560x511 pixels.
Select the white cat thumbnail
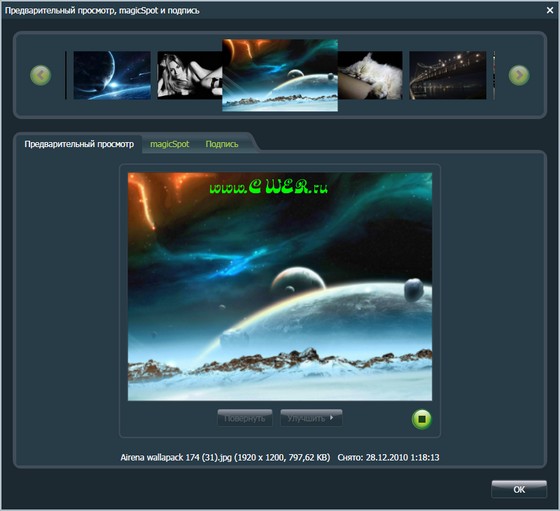(370, 75)
